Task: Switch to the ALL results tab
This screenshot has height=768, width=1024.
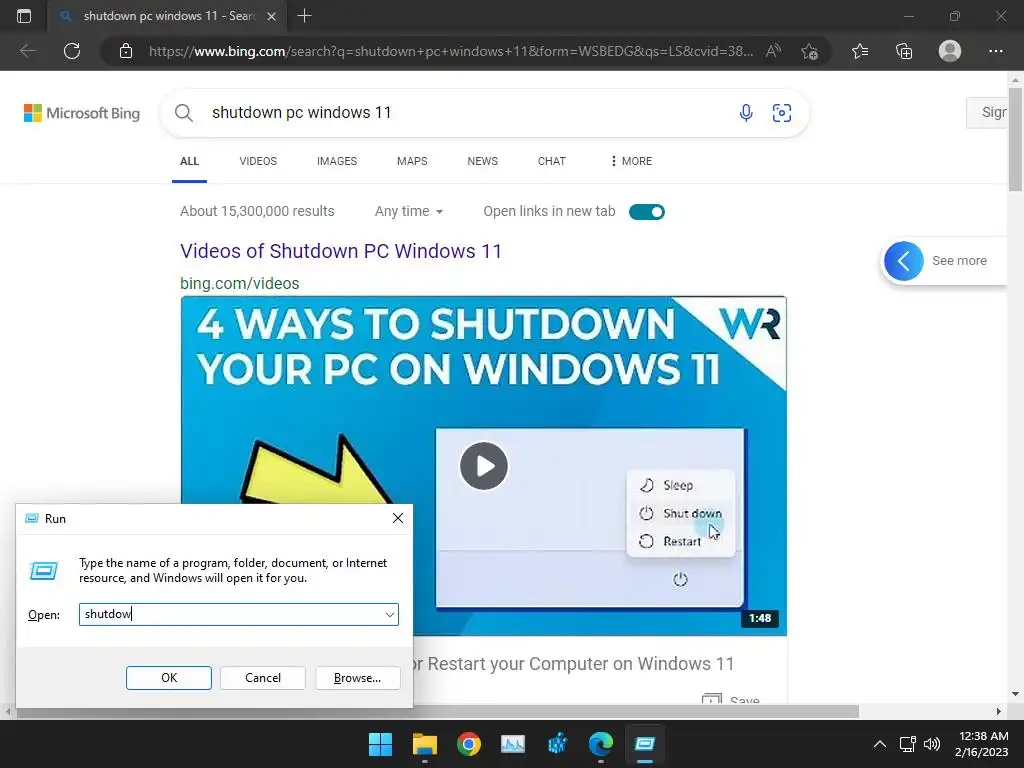Action: pos(189,161)
